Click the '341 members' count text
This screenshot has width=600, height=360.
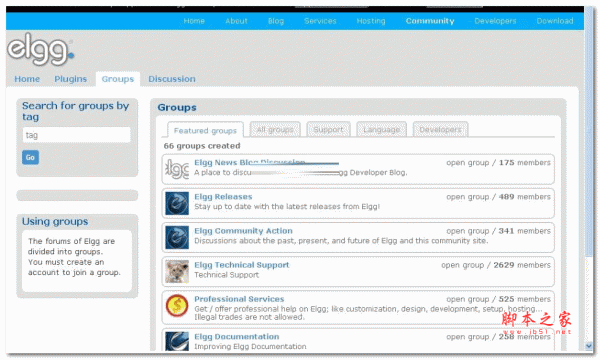[525, 231]
